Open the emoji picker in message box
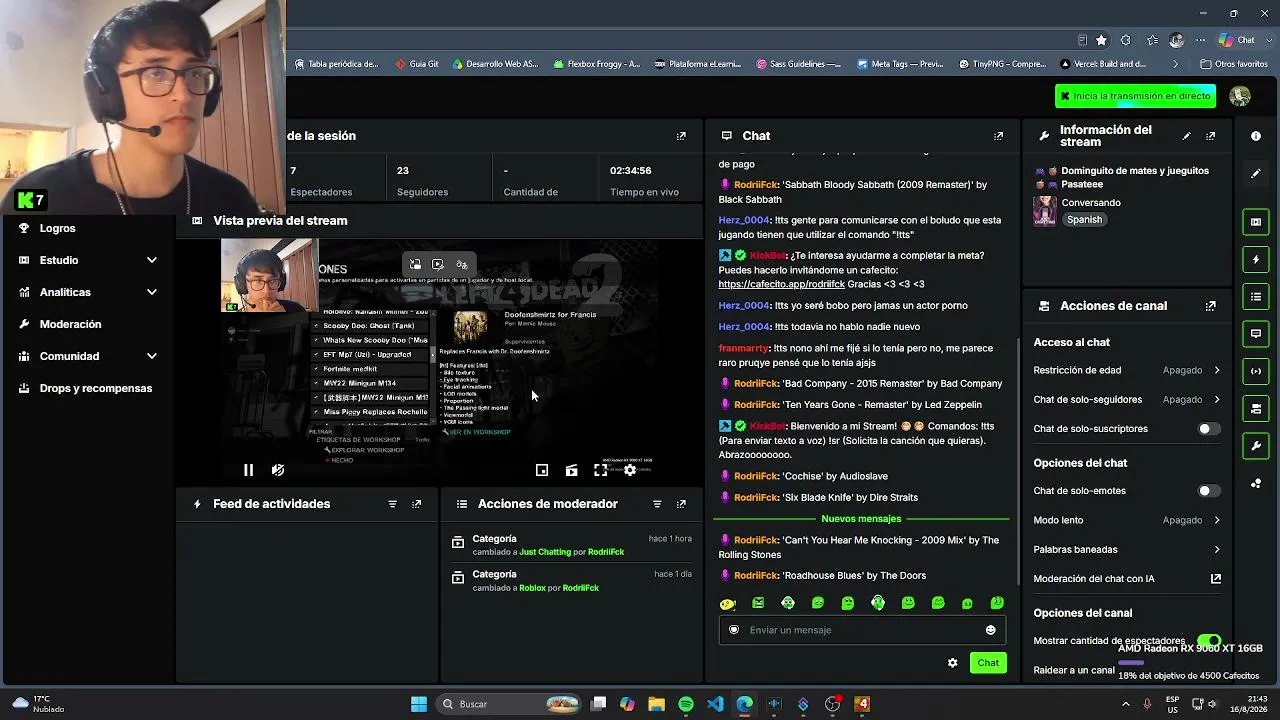The height and width of the screenshot is (720, 1280). pyautogui.click(x=991, y=630)
